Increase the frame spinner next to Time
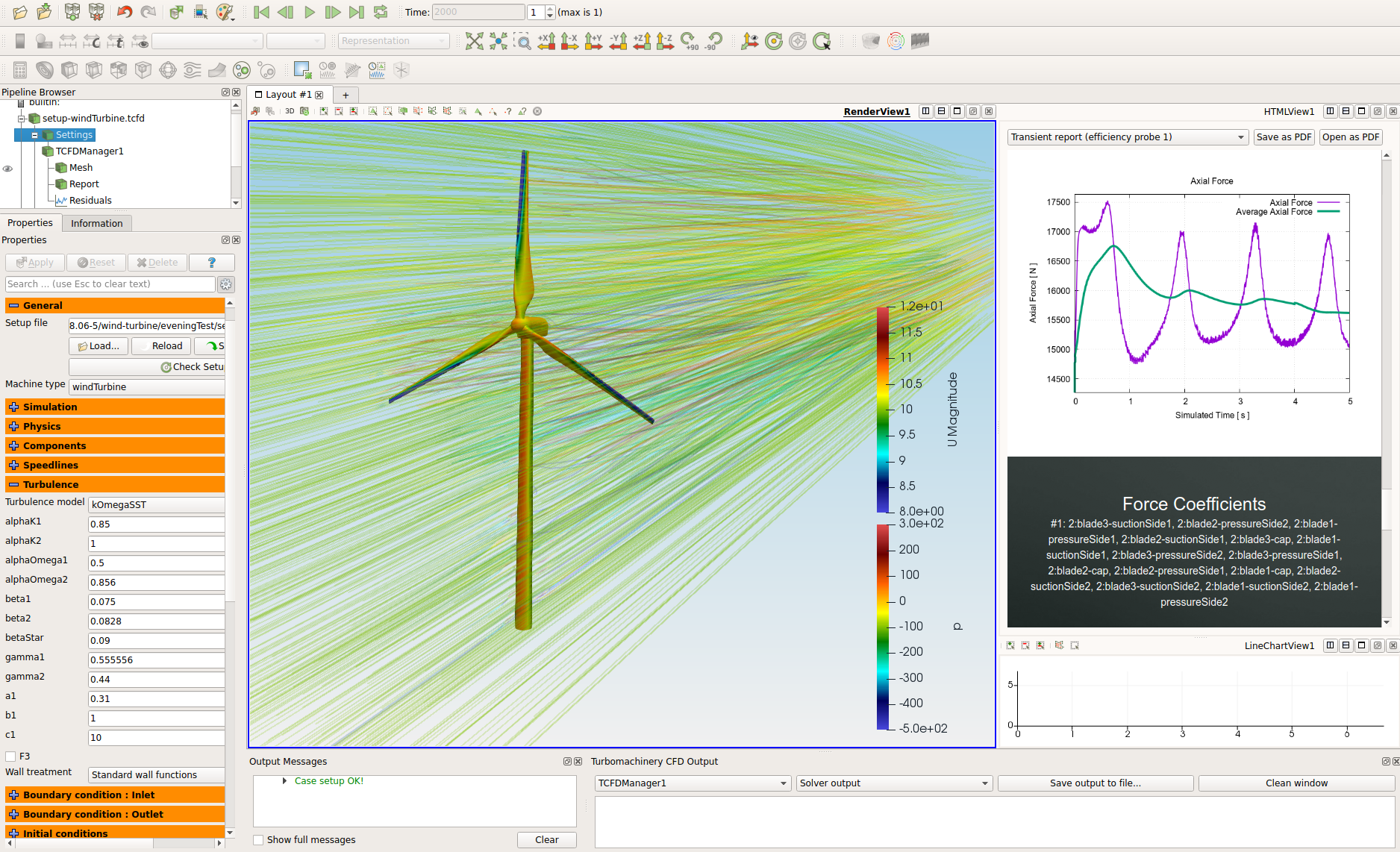The image size is (1400, 852). 549,8
